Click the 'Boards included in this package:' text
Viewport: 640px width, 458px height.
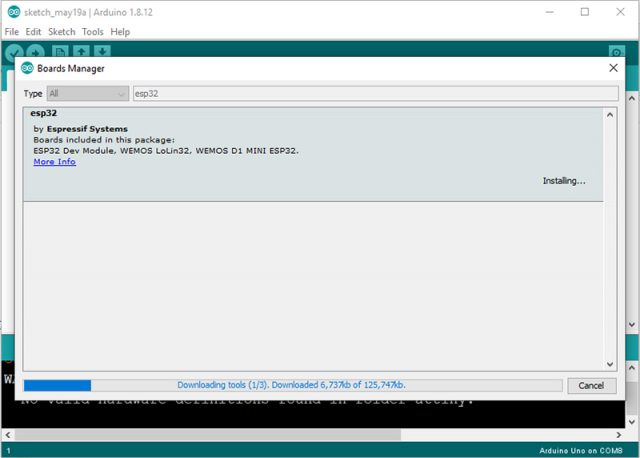(104, 140)
